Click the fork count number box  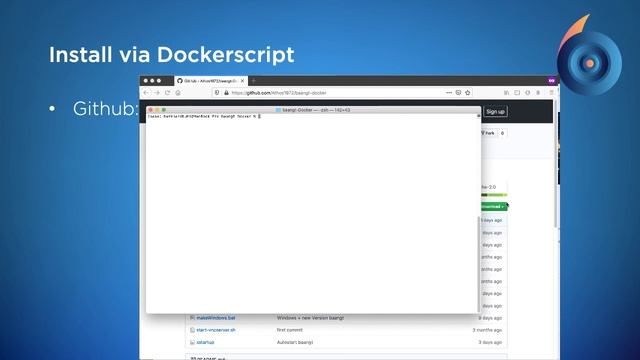502,133
